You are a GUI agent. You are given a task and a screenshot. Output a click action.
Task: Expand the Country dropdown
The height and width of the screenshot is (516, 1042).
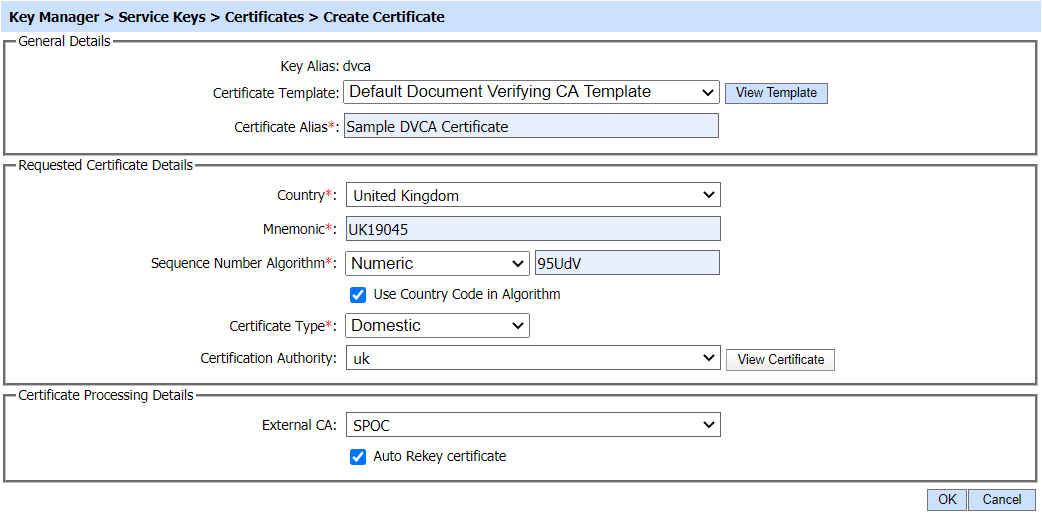tap(532, 195)
